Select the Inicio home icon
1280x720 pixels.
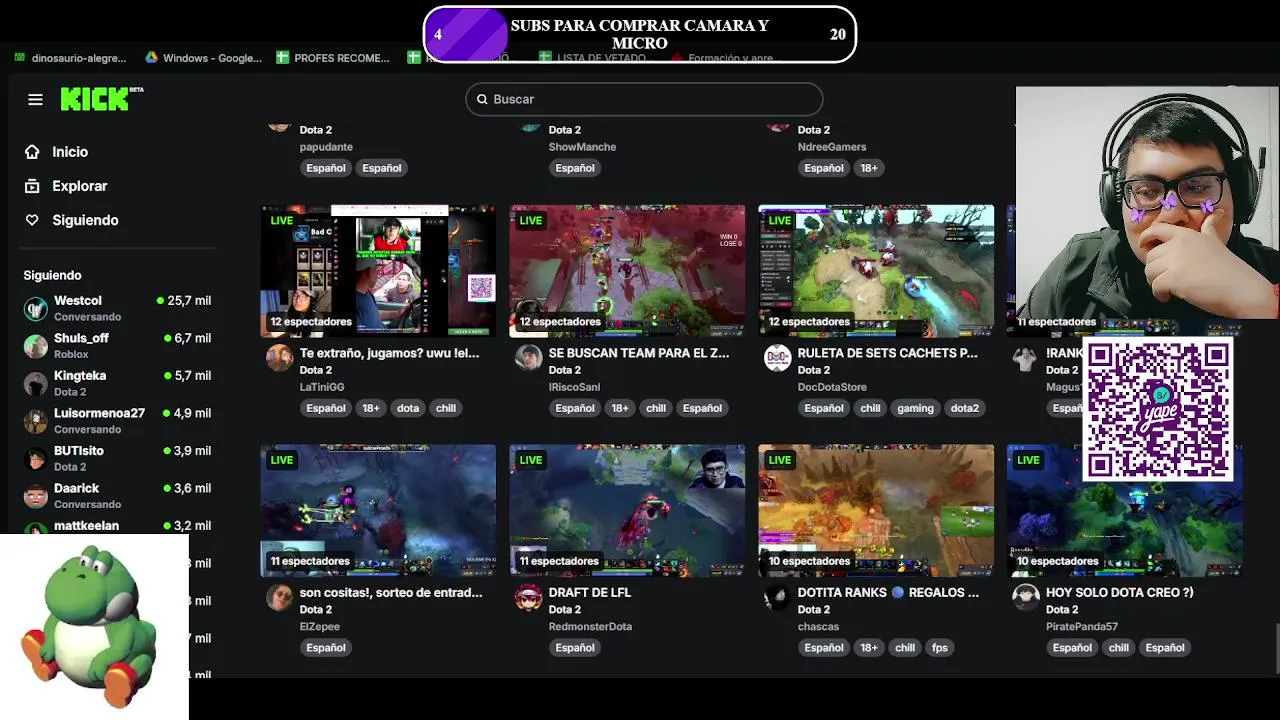32,152
